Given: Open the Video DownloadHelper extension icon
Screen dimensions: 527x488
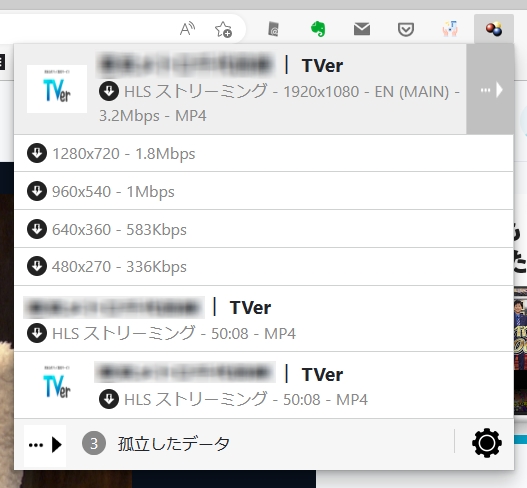Looking at the screenshot, I should coord(493,29).
